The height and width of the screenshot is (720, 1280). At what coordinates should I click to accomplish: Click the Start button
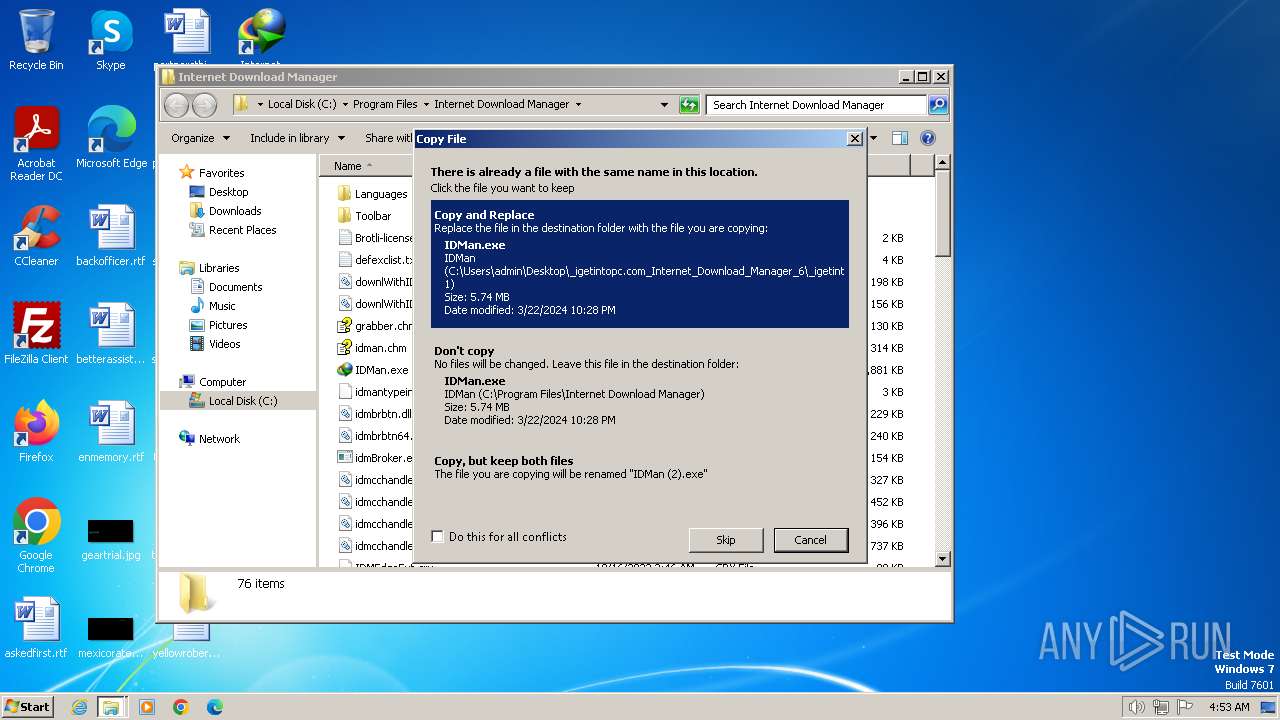[x=28, y=707]
